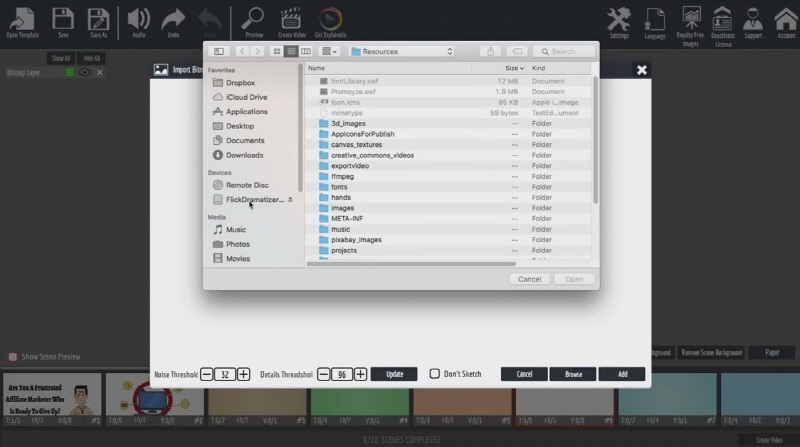Go back in file dialog navigation
This screenshot has height=447, width=800.
tap(242, 51)
